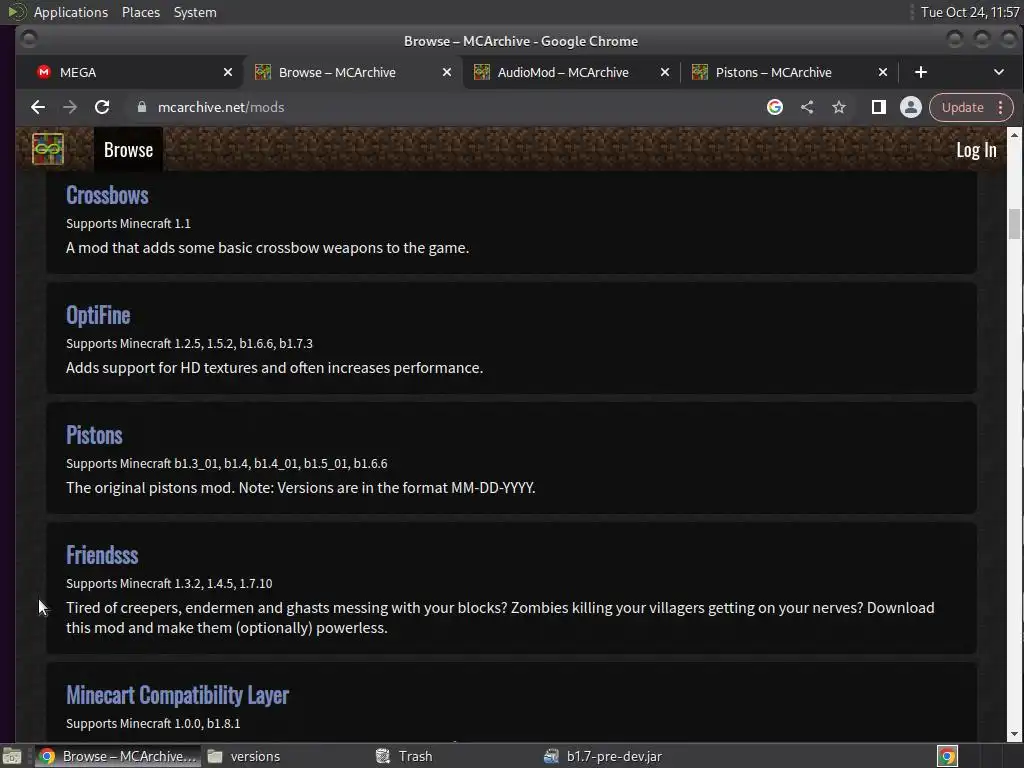Open the Crossbows mod page
1024x768 pixels.
point(107,195)
